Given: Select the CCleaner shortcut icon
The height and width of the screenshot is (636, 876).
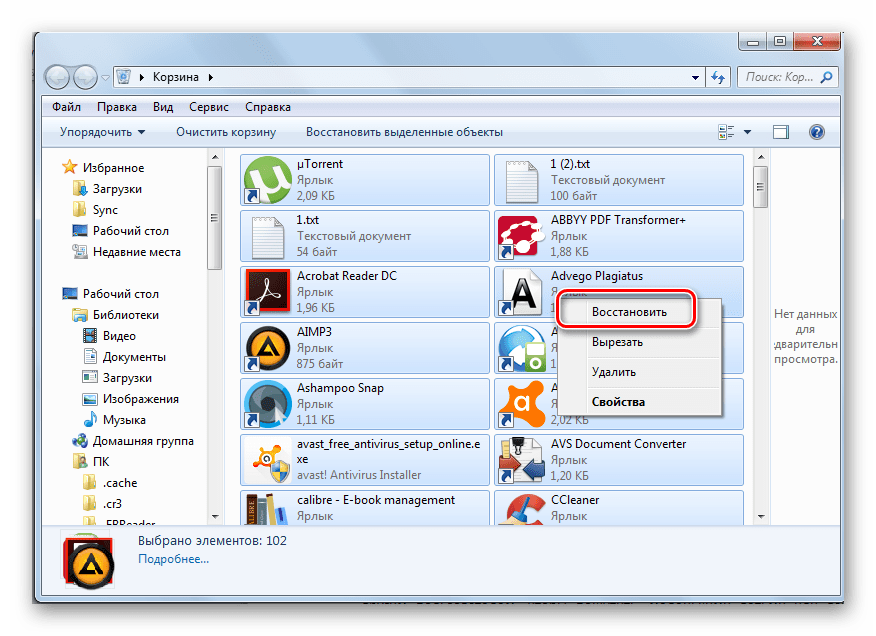Looking at the screenshot, I should click(x=524, y=510).
